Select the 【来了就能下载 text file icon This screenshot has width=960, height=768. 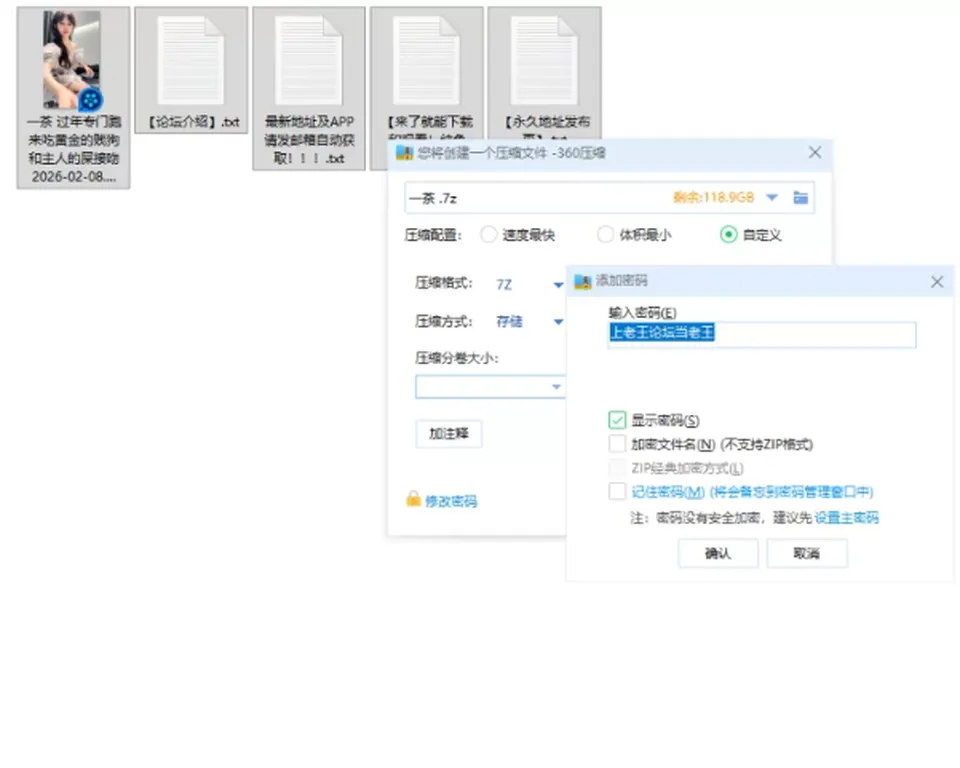(x=426, y=60)
